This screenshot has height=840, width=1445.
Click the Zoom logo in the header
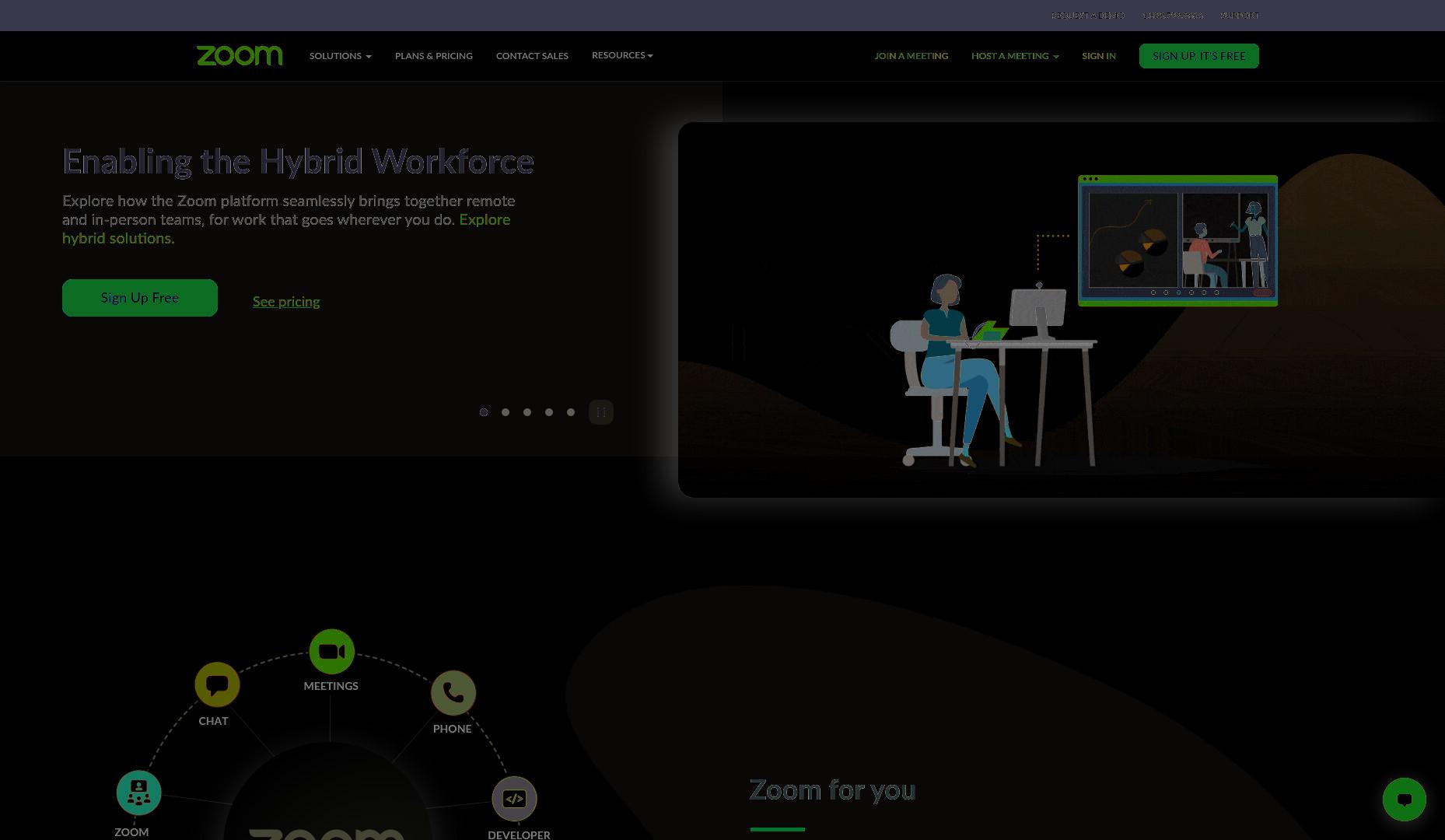240,55
